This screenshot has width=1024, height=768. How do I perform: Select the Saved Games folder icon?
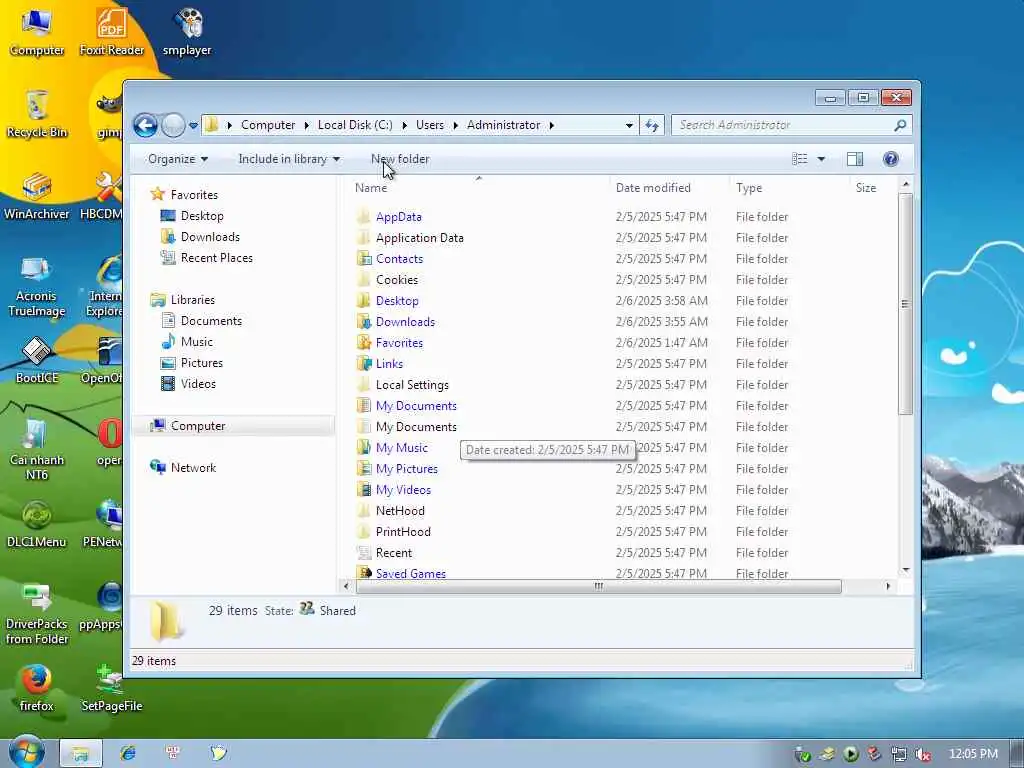pos(364,573)
